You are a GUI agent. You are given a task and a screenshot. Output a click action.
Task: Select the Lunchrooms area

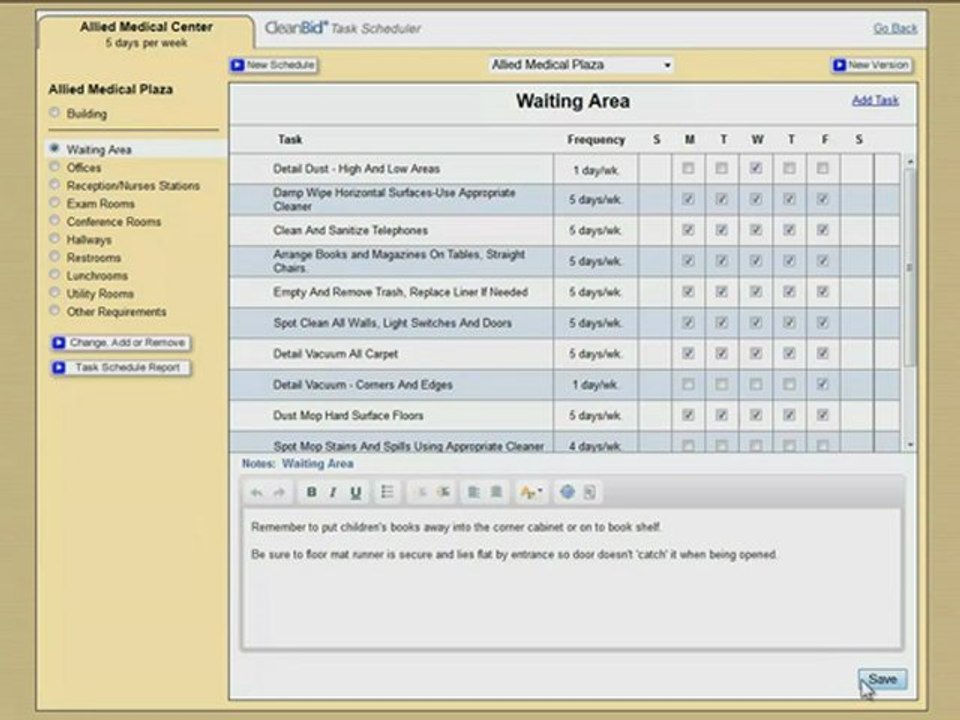[x=54, y=274]
